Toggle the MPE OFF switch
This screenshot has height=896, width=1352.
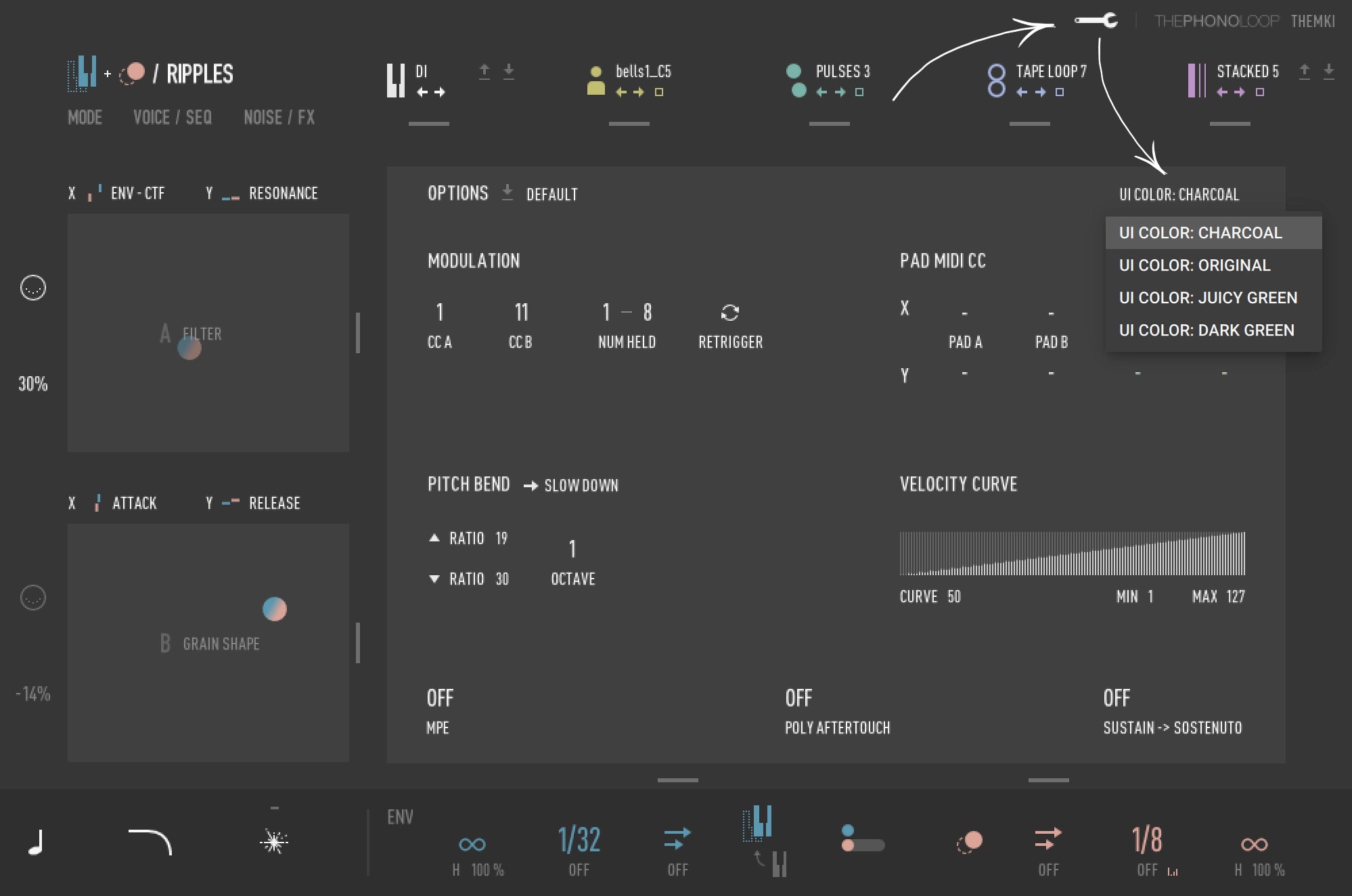440,698
